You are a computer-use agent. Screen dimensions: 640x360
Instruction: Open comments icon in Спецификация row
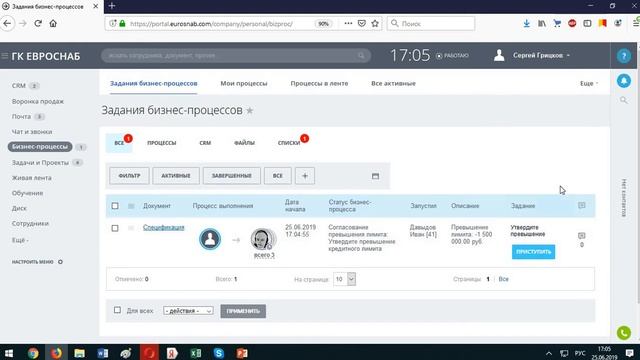[582, 236]
